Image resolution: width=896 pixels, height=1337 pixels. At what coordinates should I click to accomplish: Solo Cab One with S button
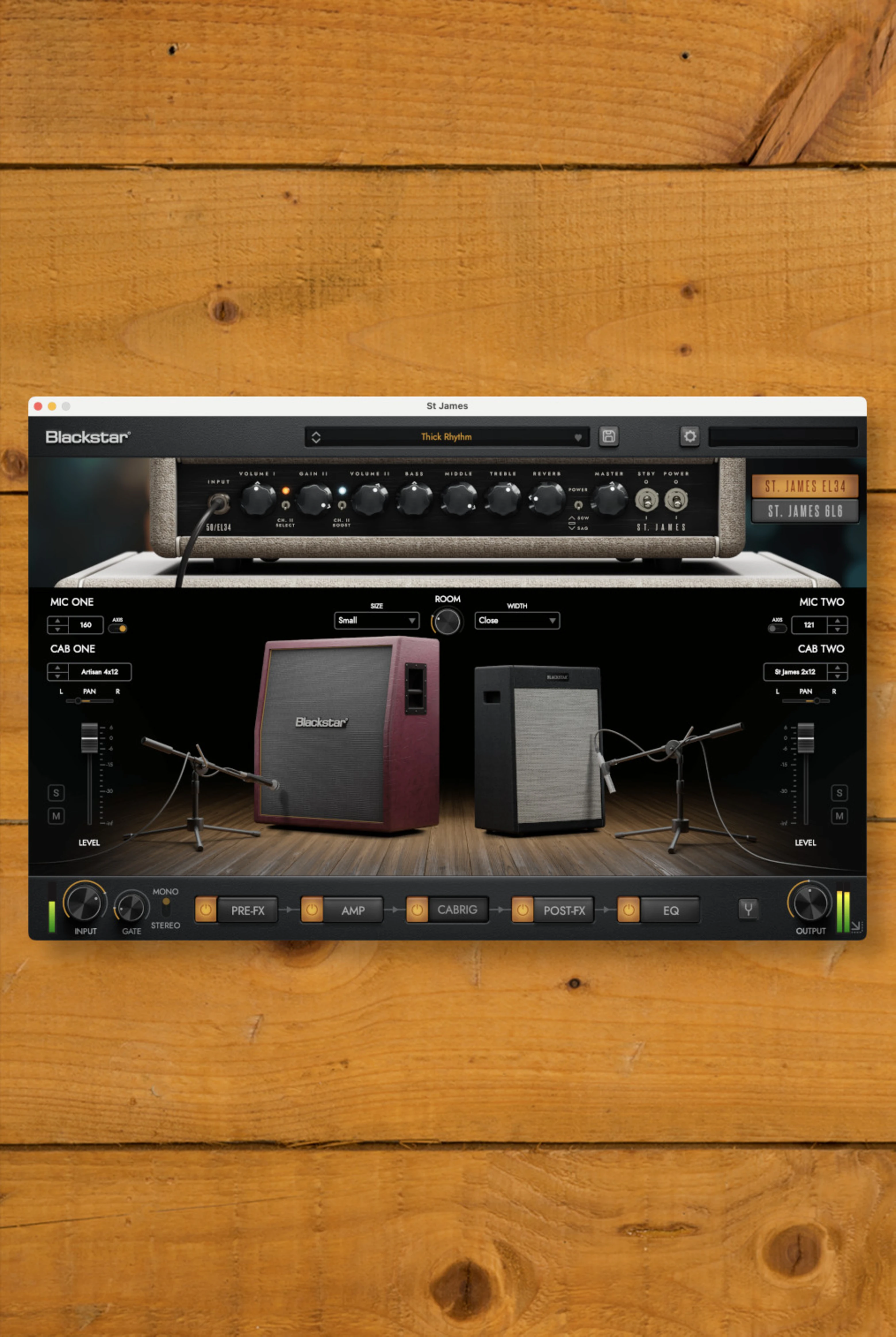pos(56,792)
